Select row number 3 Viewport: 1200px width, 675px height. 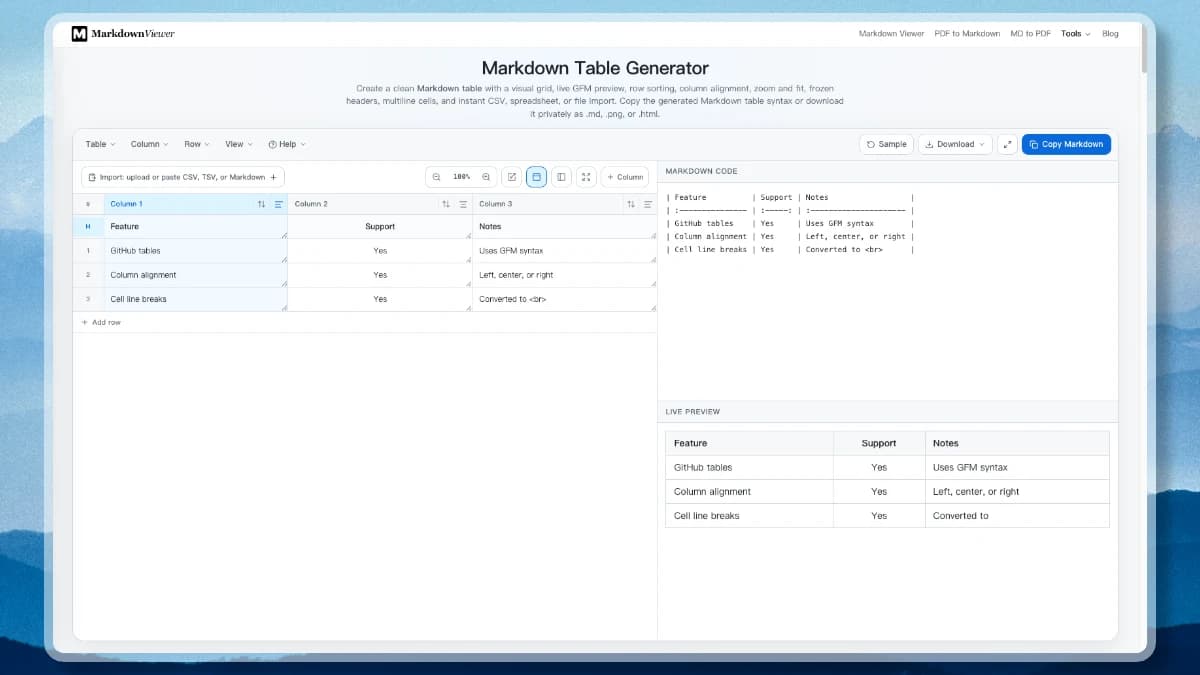(x=88, y=299)
